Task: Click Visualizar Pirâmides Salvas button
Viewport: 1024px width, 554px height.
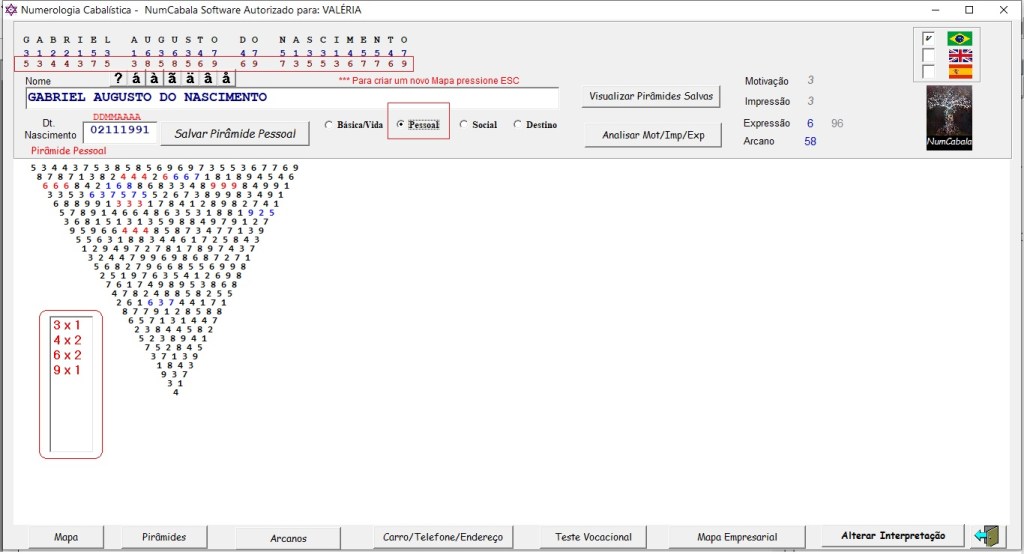Action: click(x=651, y=97)
